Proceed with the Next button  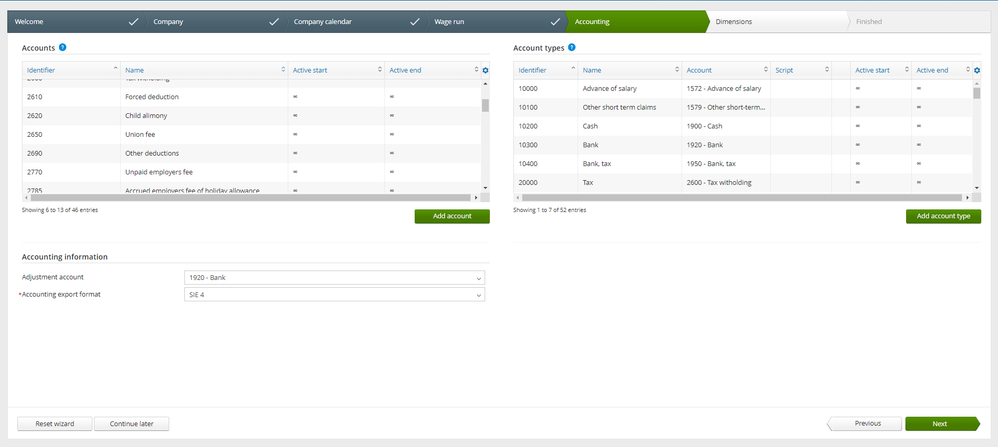tap(941, 423)
